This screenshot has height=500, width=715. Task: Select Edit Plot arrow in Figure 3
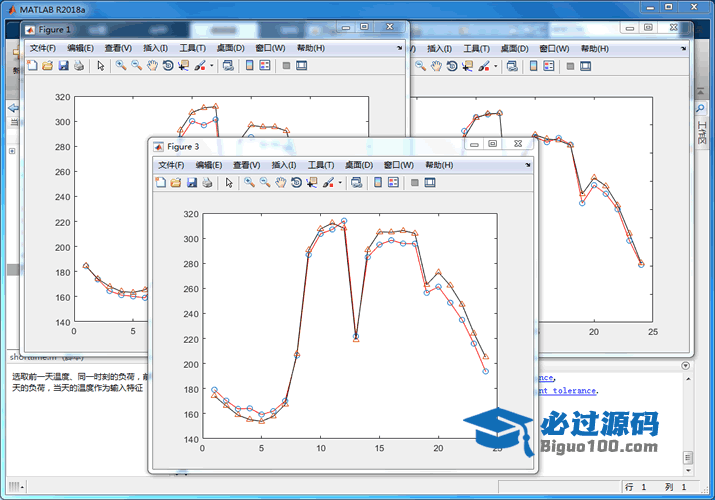click(x=229, y=183)
